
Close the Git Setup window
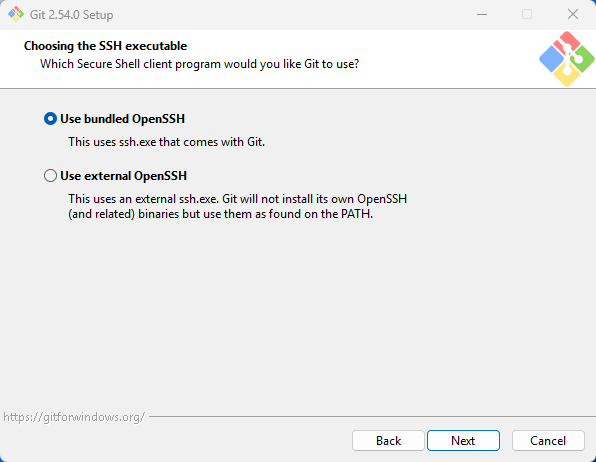click(x=572, y=14)
